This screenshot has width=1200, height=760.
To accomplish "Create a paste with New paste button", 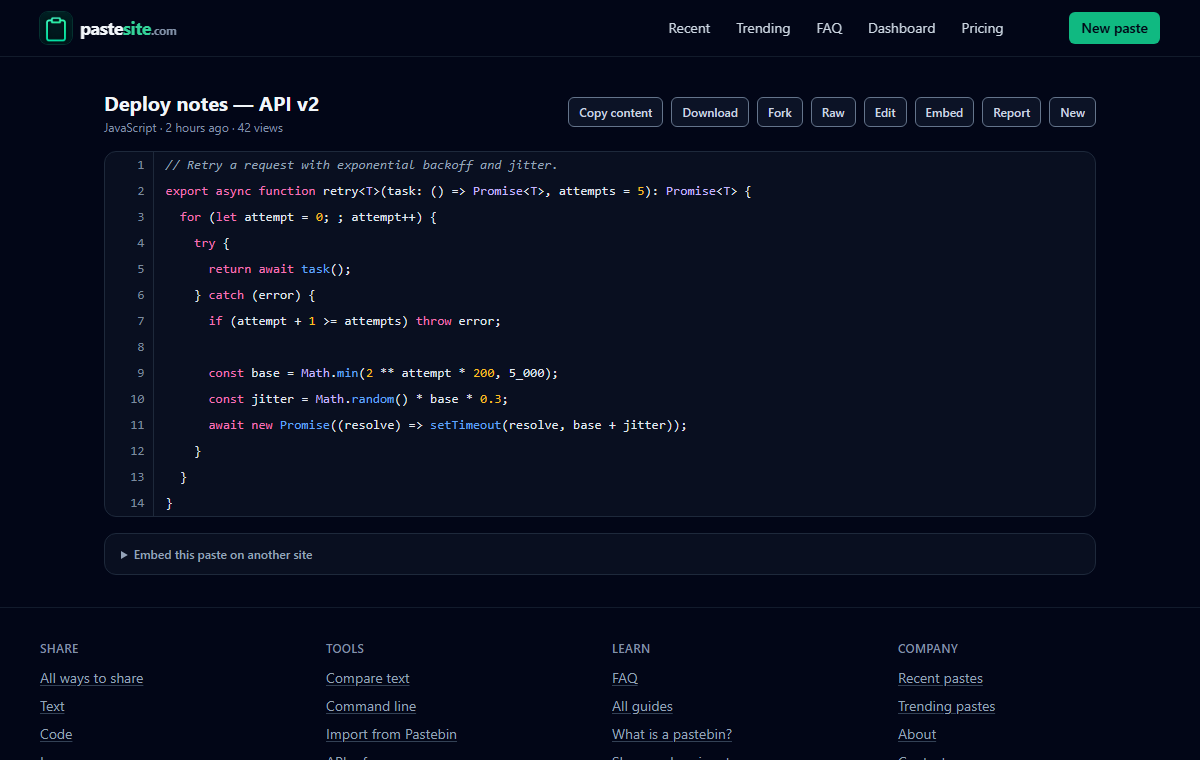I will tap(1114, 28).
